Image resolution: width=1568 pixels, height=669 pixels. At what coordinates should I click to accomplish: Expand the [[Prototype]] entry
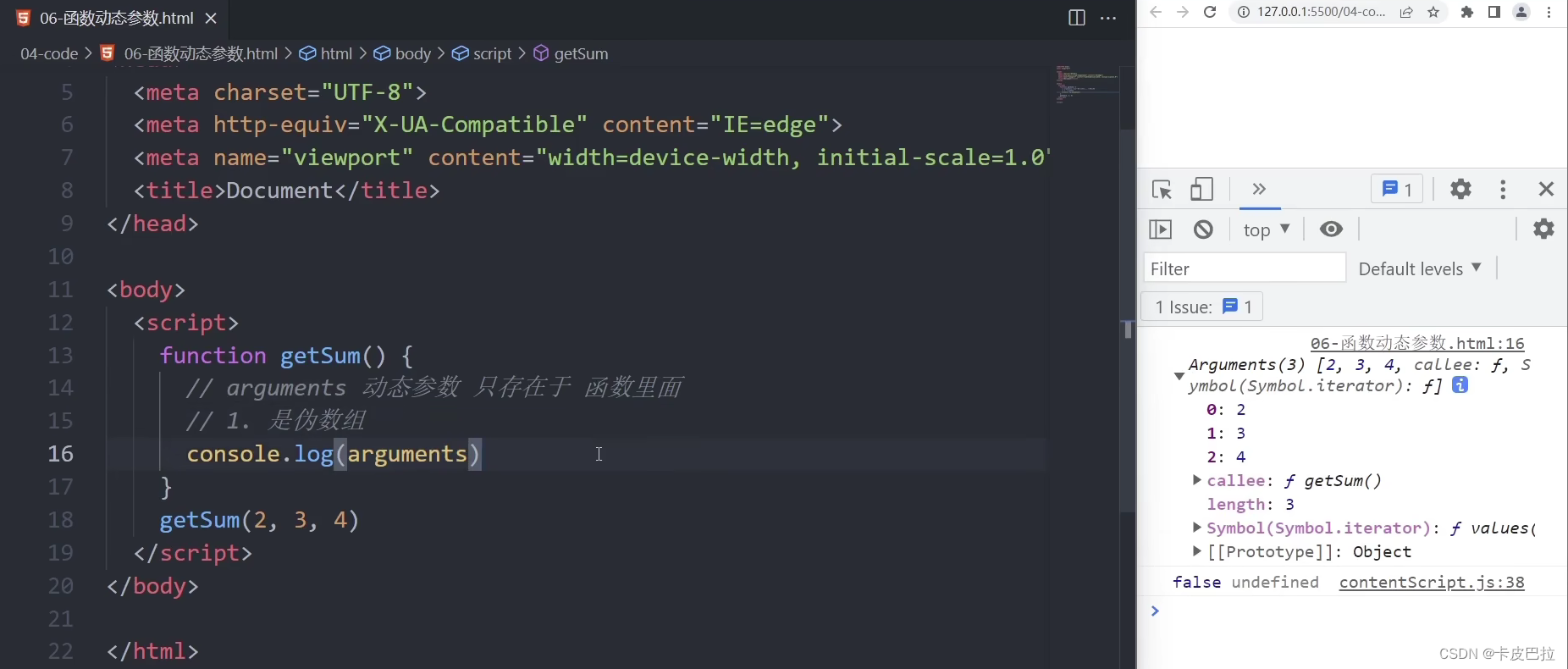coord(1196,551)
